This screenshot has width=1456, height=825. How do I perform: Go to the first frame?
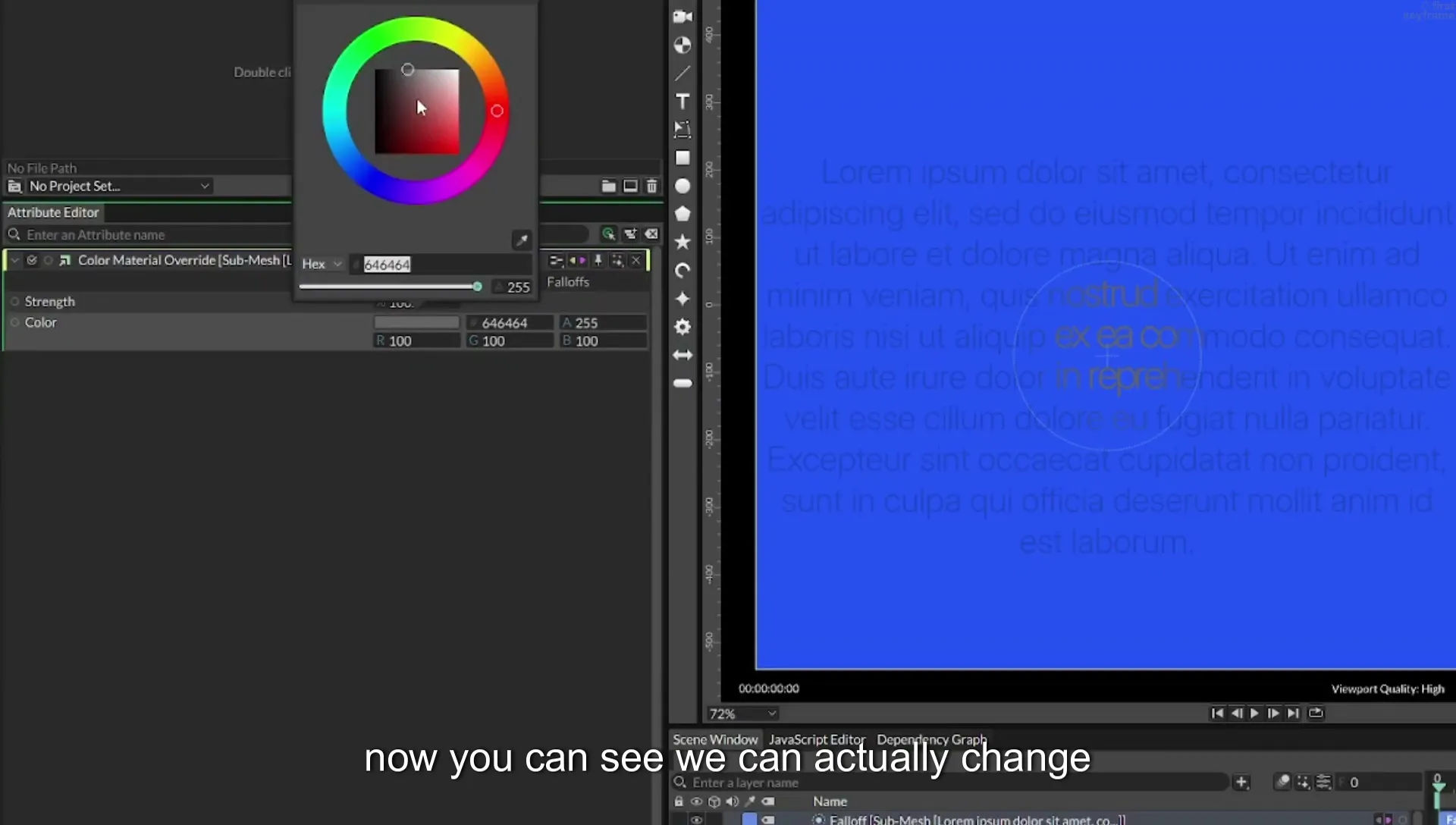(x=1217, y=713)
